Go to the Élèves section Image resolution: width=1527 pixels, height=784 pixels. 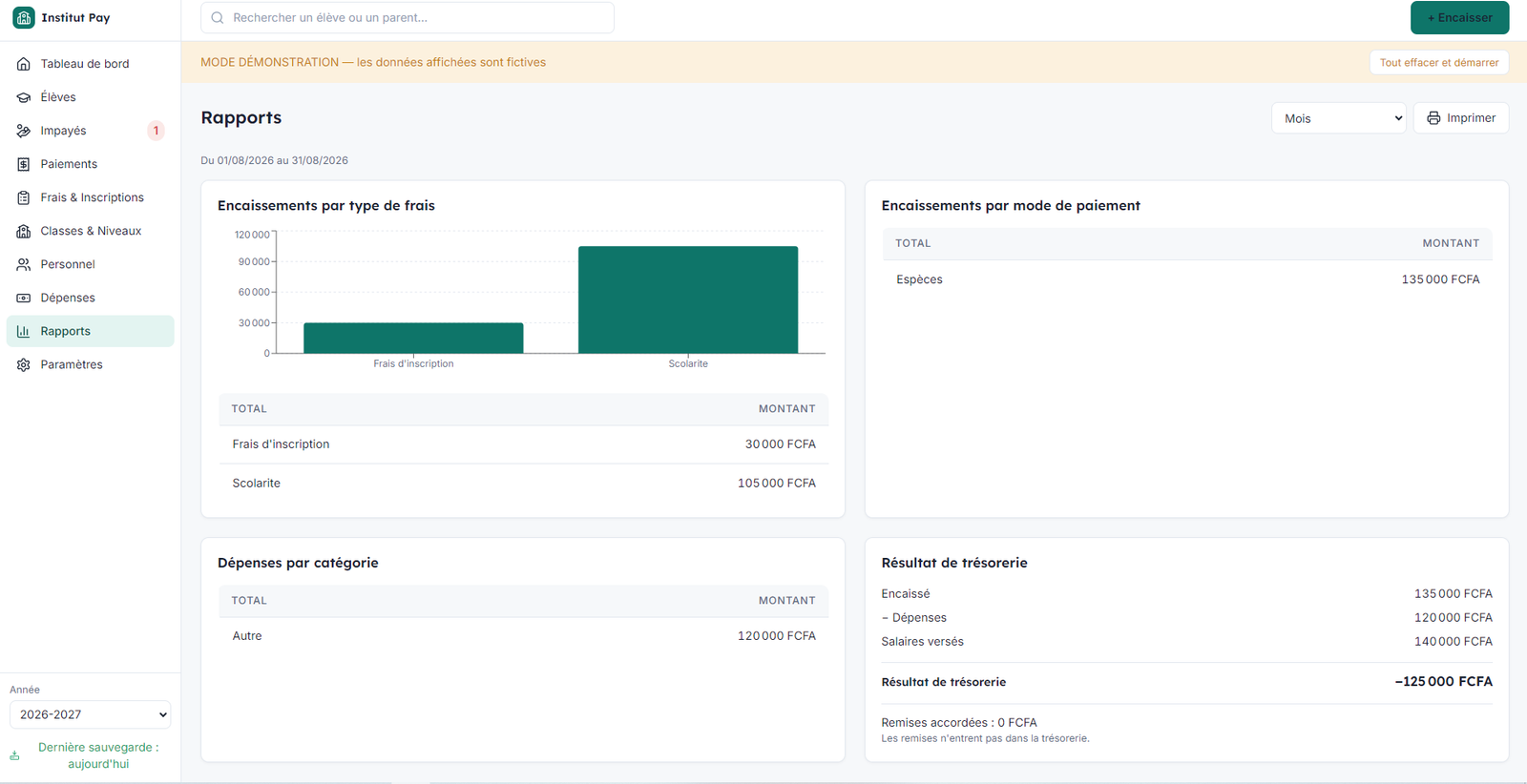click(91, 97)
